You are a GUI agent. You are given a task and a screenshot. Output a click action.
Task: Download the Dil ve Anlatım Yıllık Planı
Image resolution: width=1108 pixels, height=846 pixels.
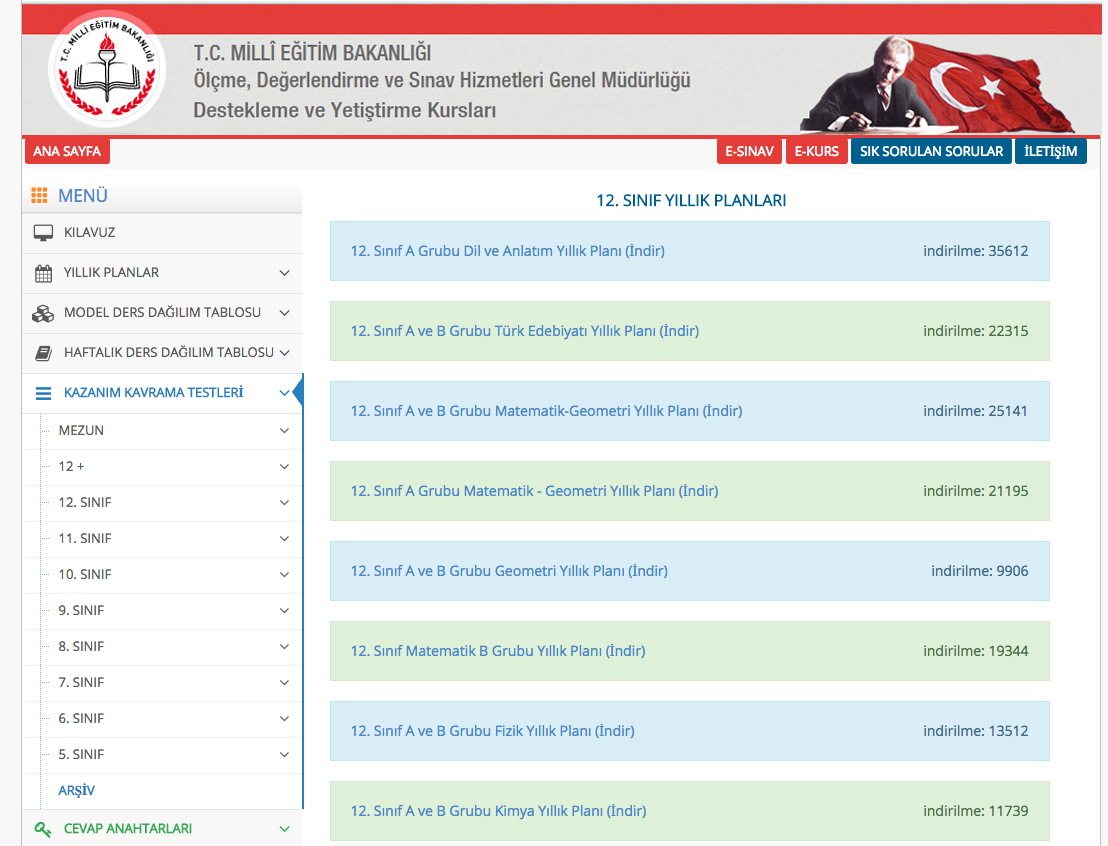507,251
